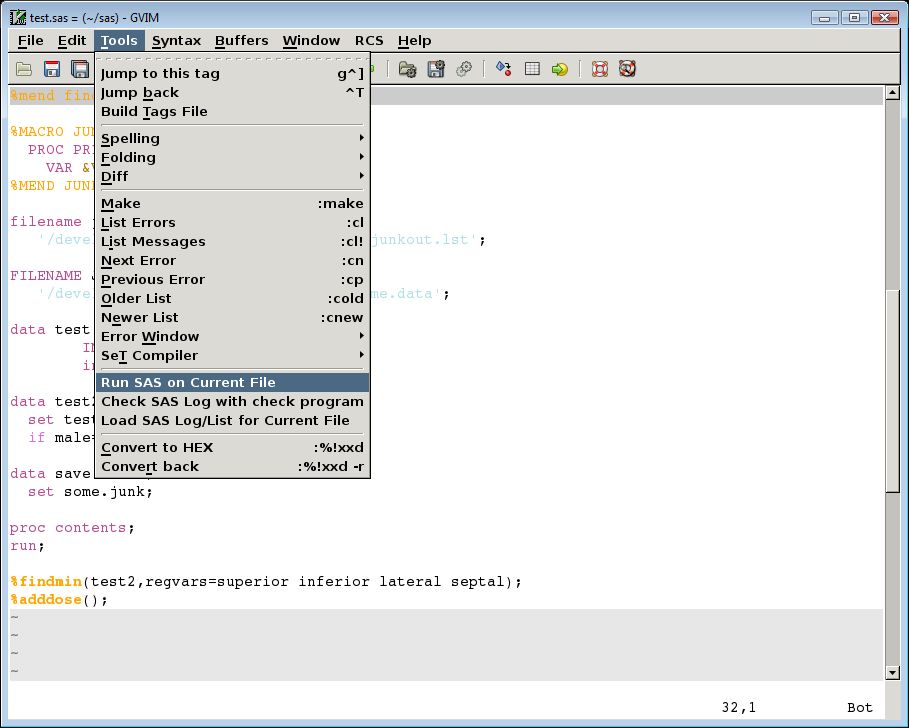
Task: Click 'regvars=superior' in the findmin call
Action: 217,581
